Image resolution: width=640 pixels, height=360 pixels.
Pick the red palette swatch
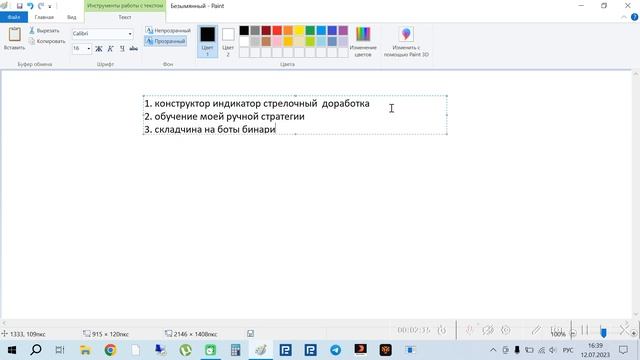click(277, 31)
